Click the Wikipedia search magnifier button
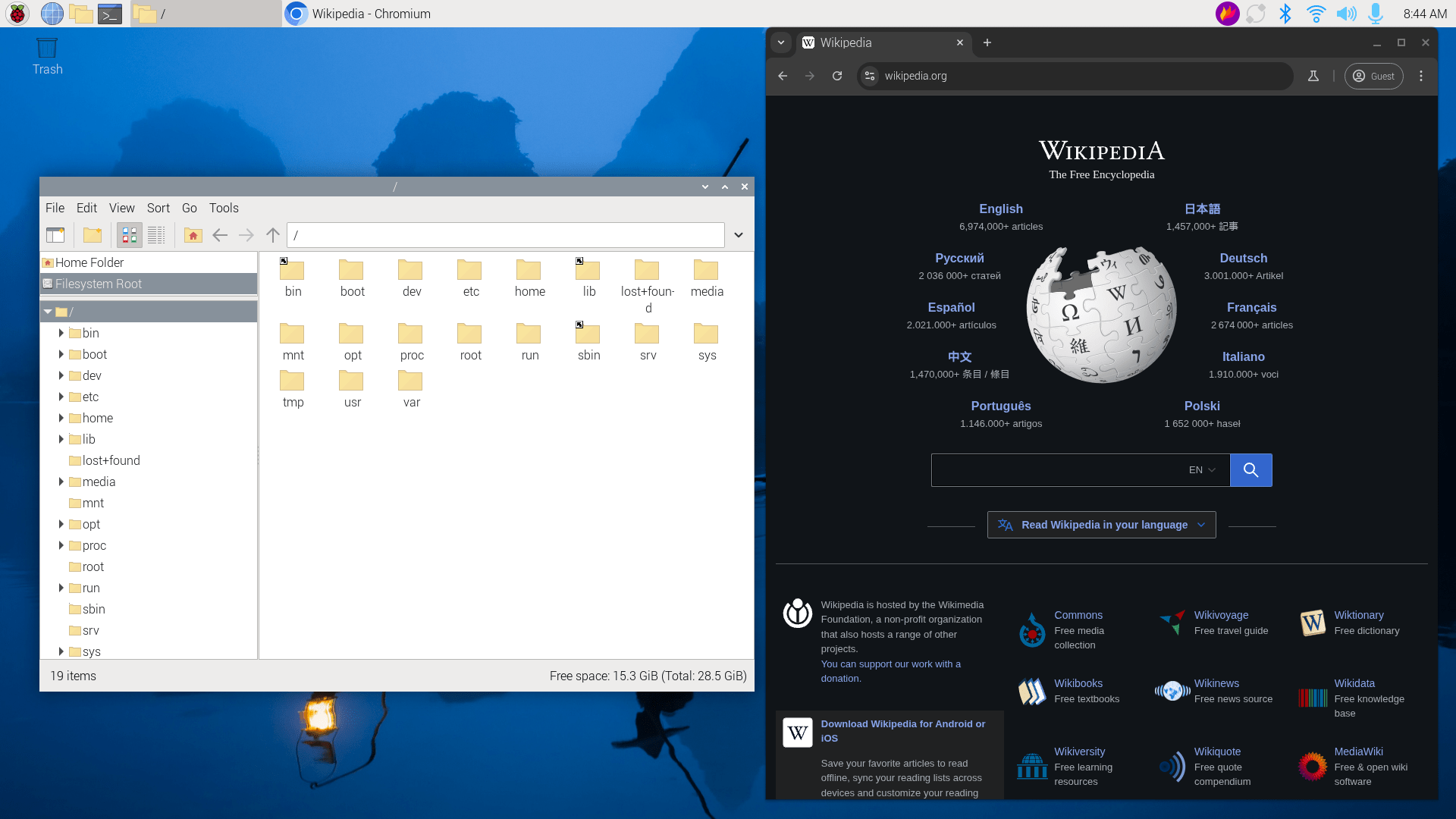1456x819 pixels. coord(1251,470)
